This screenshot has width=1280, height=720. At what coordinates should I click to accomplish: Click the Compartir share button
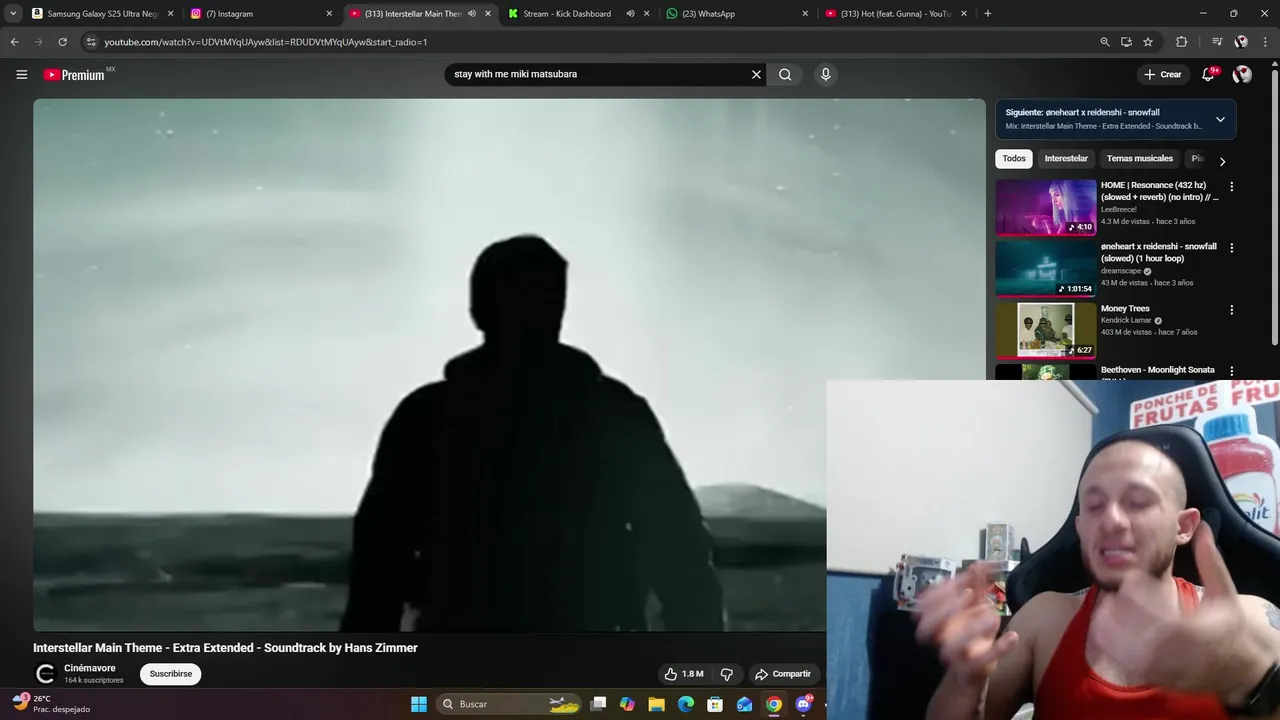coord(783,674)
